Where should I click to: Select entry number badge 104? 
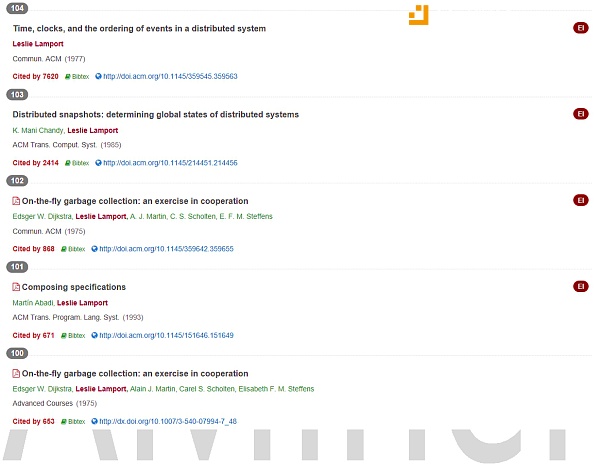pyautogui.click(x=17, y=8)
